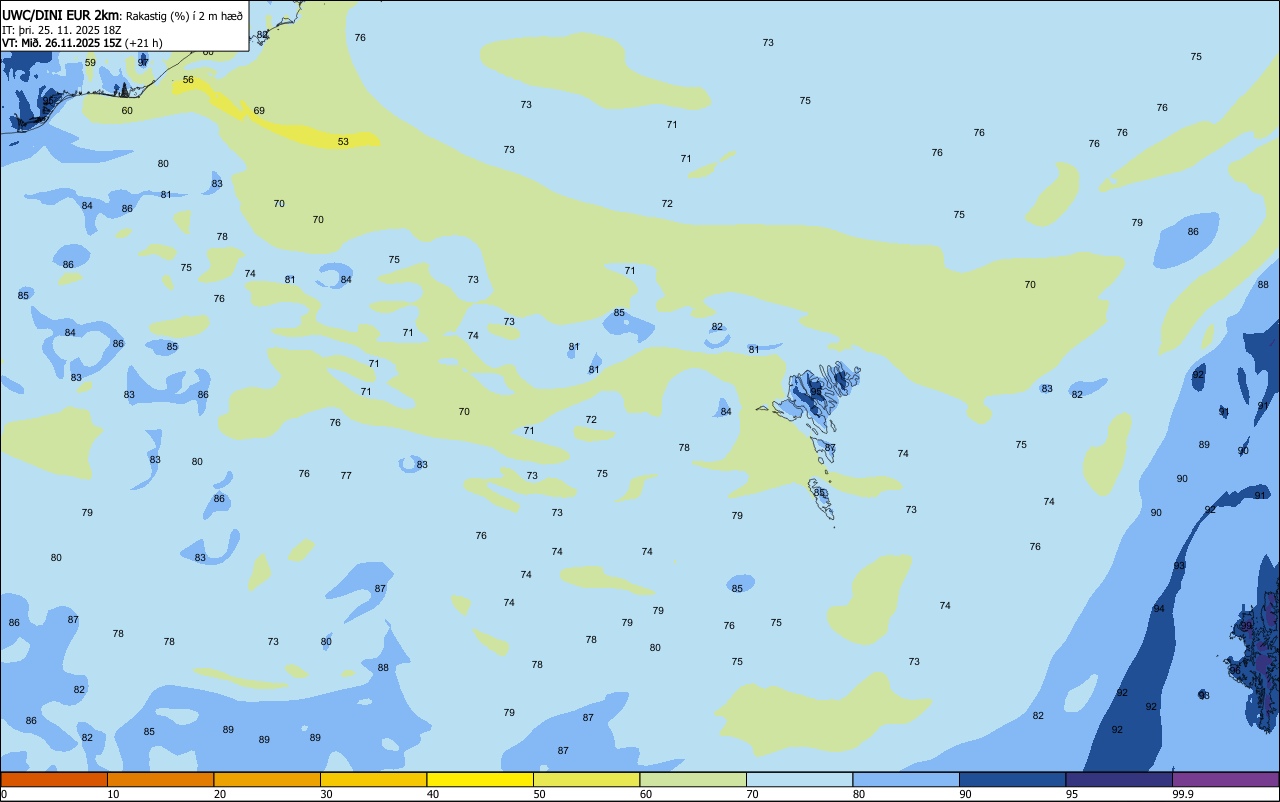Click the legend tick label "20"
This screenshot has width=1280, height=802.
tap(220, 794)
